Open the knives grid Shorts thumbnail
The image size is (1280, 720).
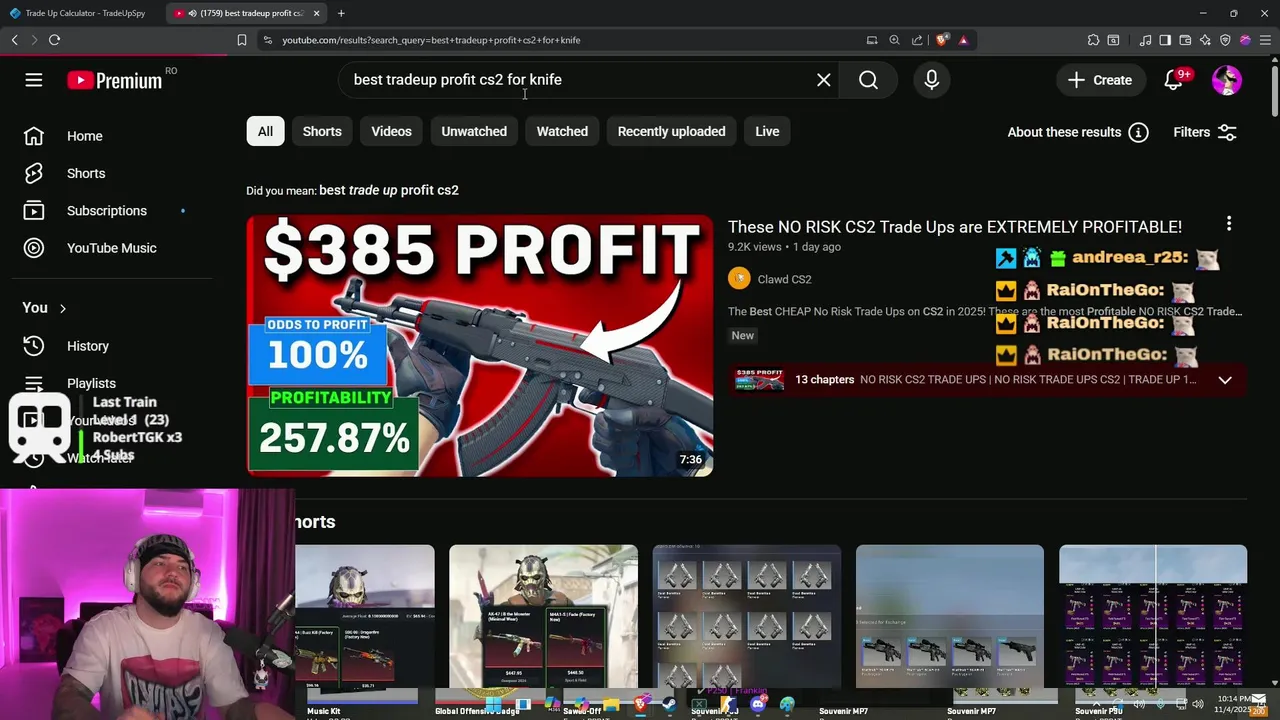pos(746,616)
